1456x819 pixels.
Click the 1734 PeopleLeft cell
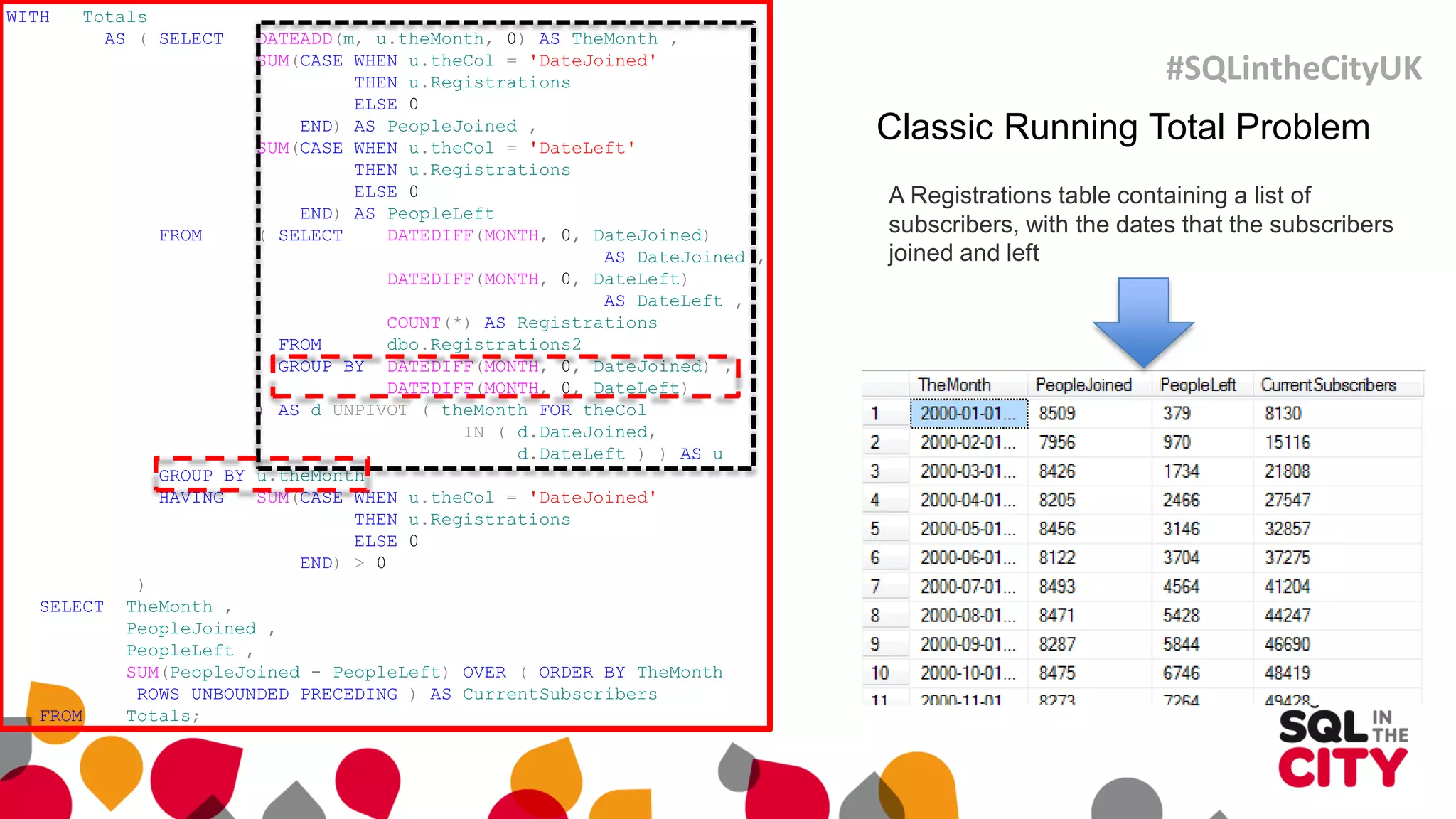point(1201,471)
